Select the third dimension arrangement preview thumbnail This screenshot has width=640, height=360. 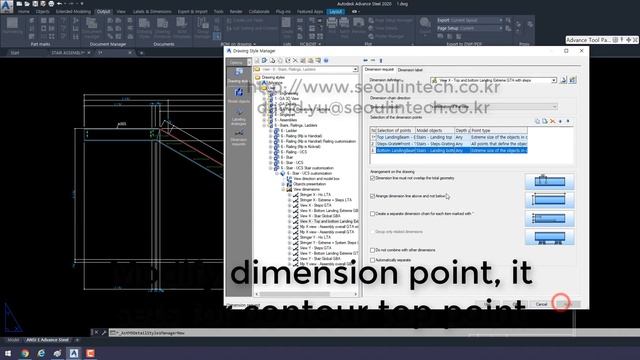click(549, 218)
